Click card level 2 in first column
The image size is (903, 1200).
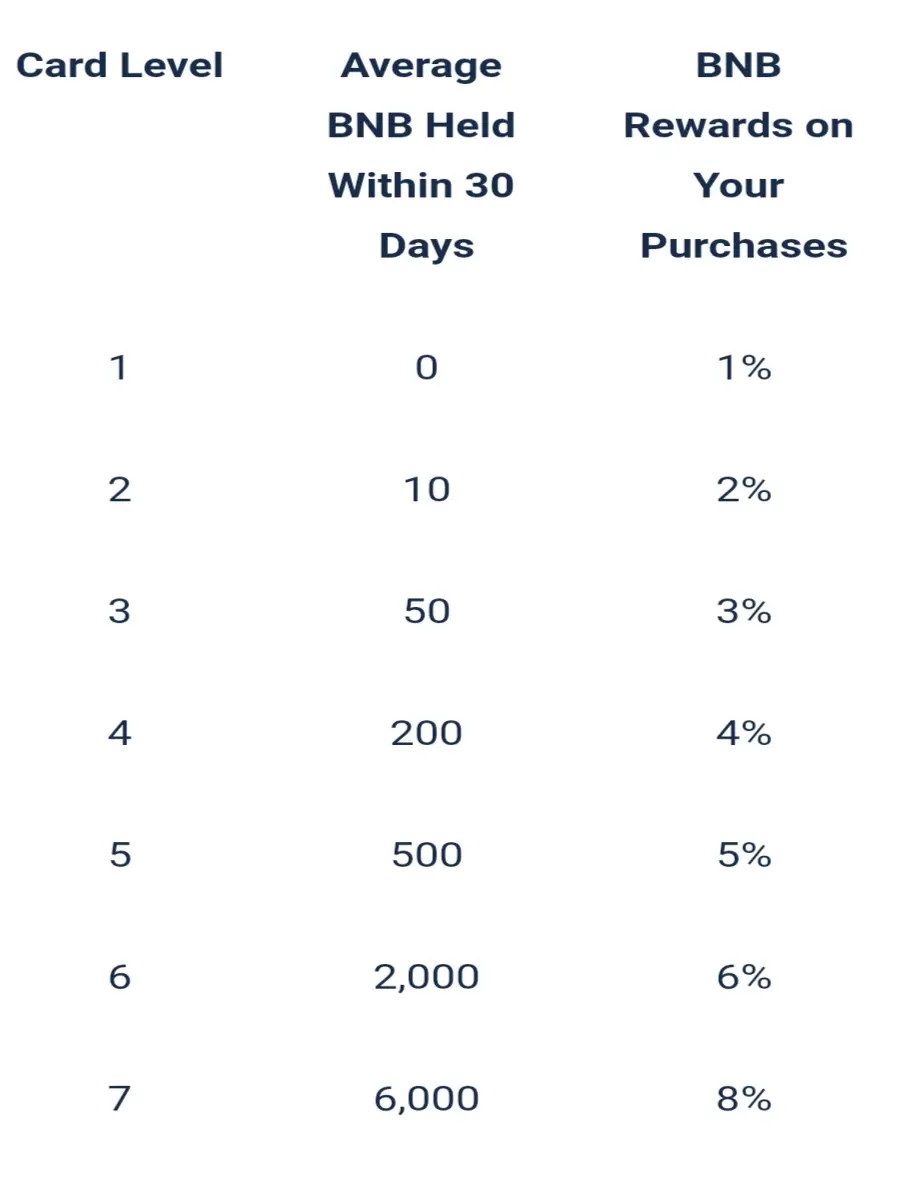(x=119, y=490)
